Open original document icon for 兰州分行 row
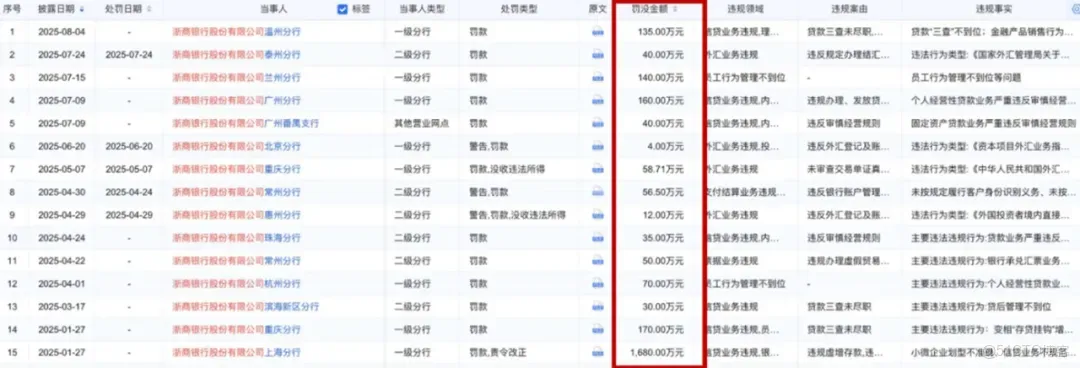The width and height of the screenshot is (1080, 368). tap(598, 77)
